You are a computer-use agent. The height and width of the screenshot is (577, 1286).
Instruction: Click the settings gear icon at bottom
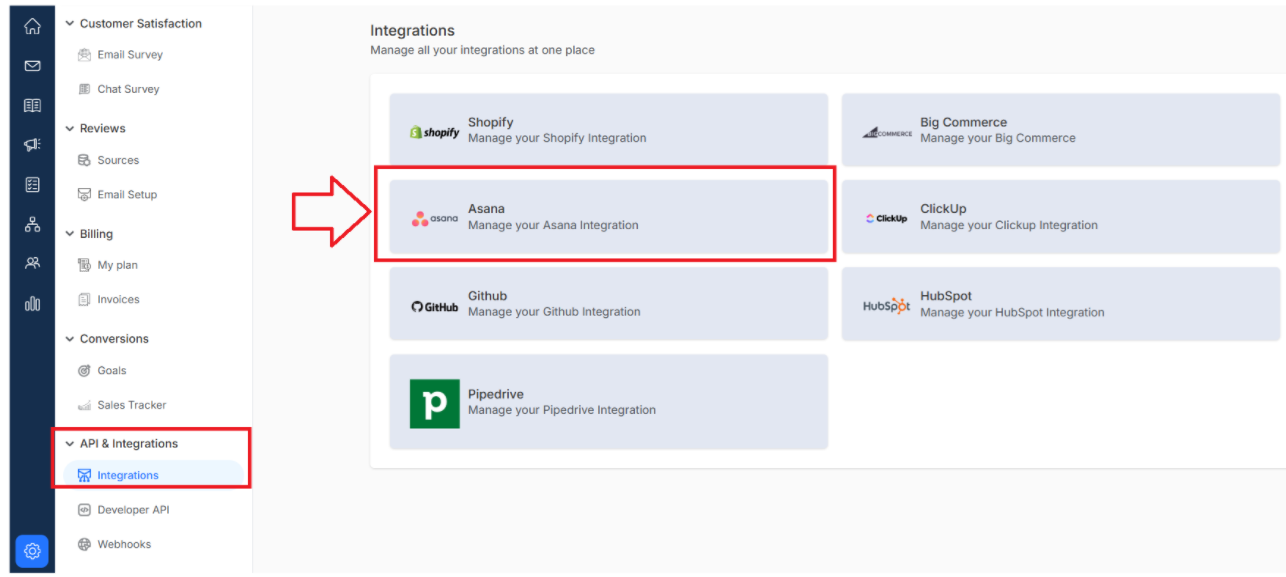pos(32,551)
